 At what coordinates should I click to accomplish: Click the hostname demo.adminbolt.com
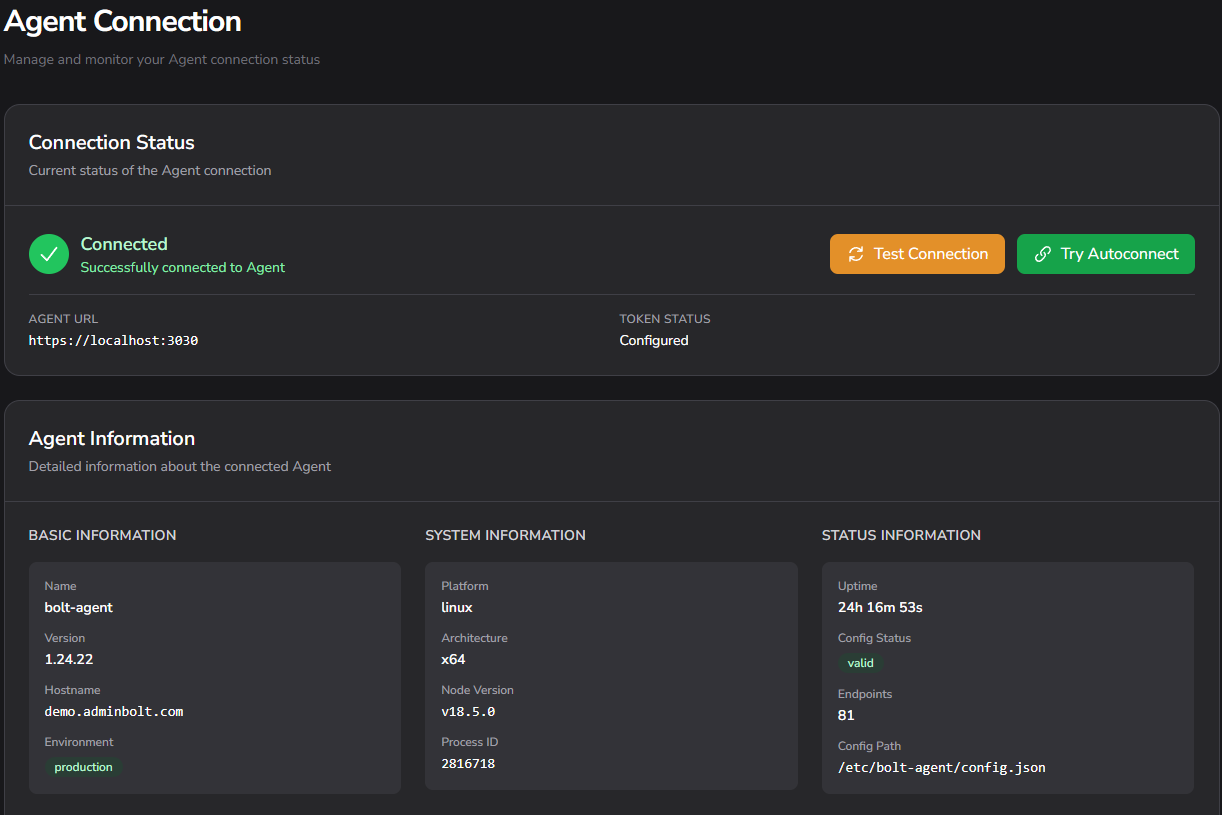[114, 711]
